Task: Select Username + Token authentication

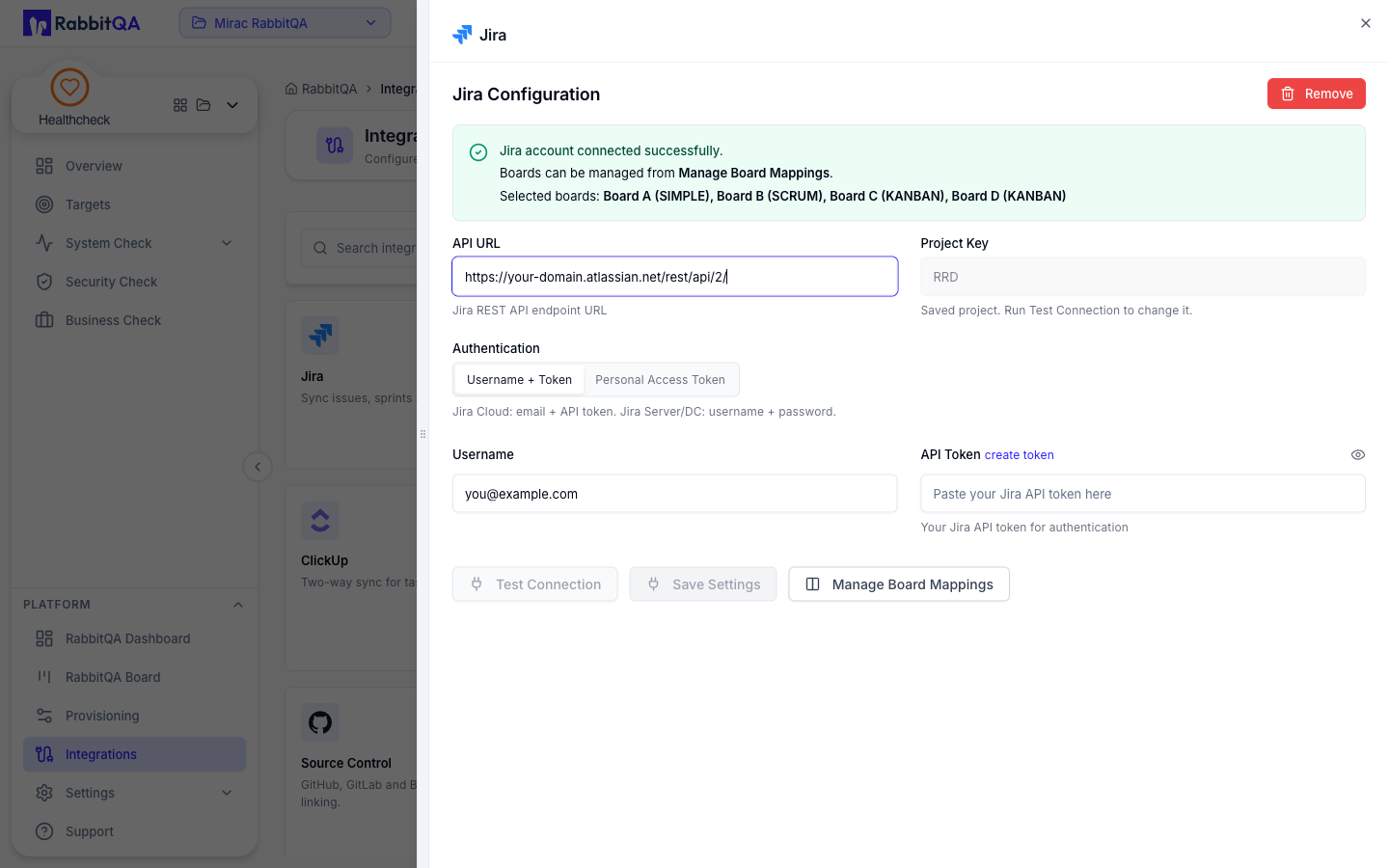Action: (519, 380)
